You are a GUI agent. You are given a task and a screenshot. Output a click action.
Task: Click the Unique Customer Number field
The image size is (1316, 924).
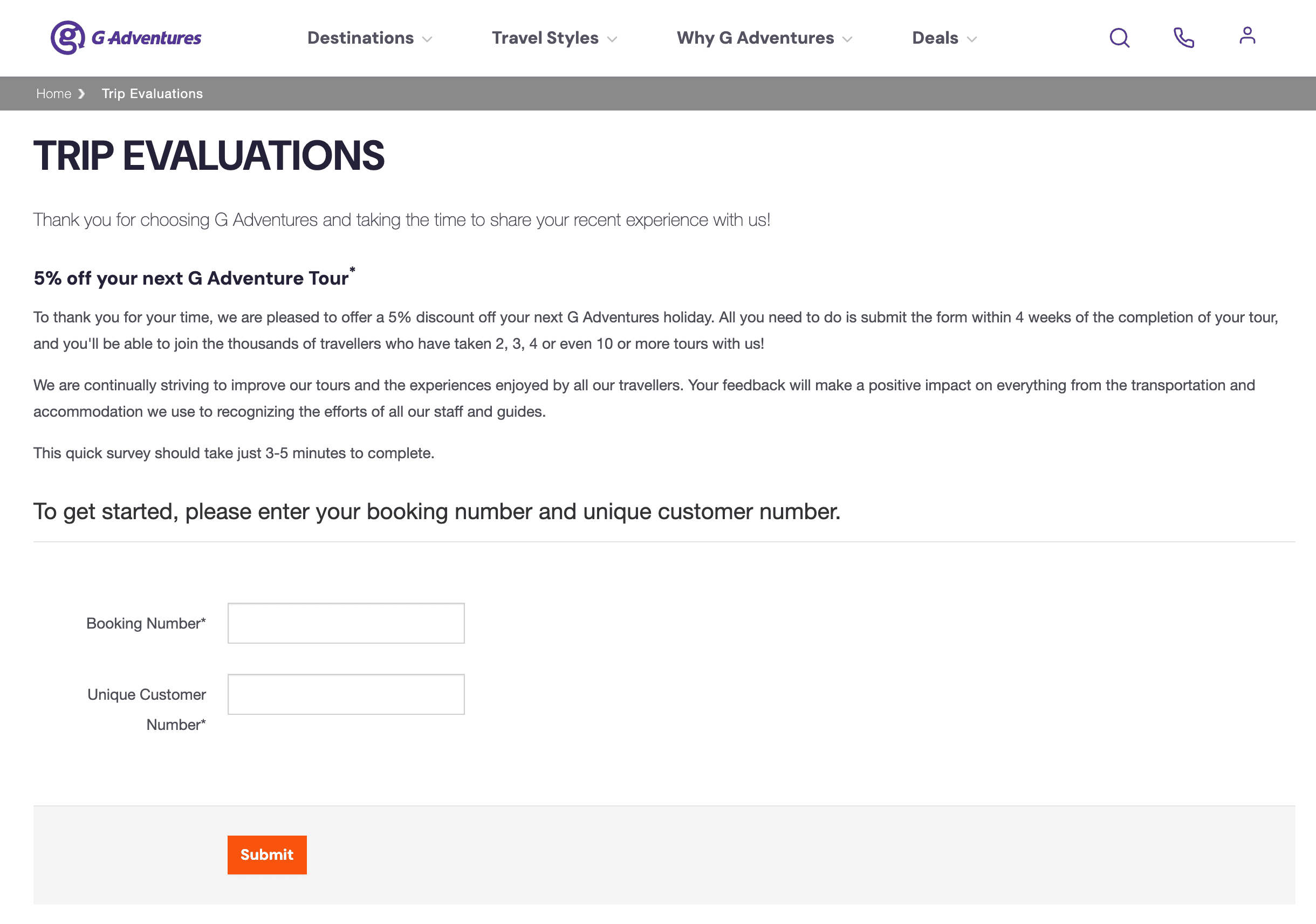[346, 694]
